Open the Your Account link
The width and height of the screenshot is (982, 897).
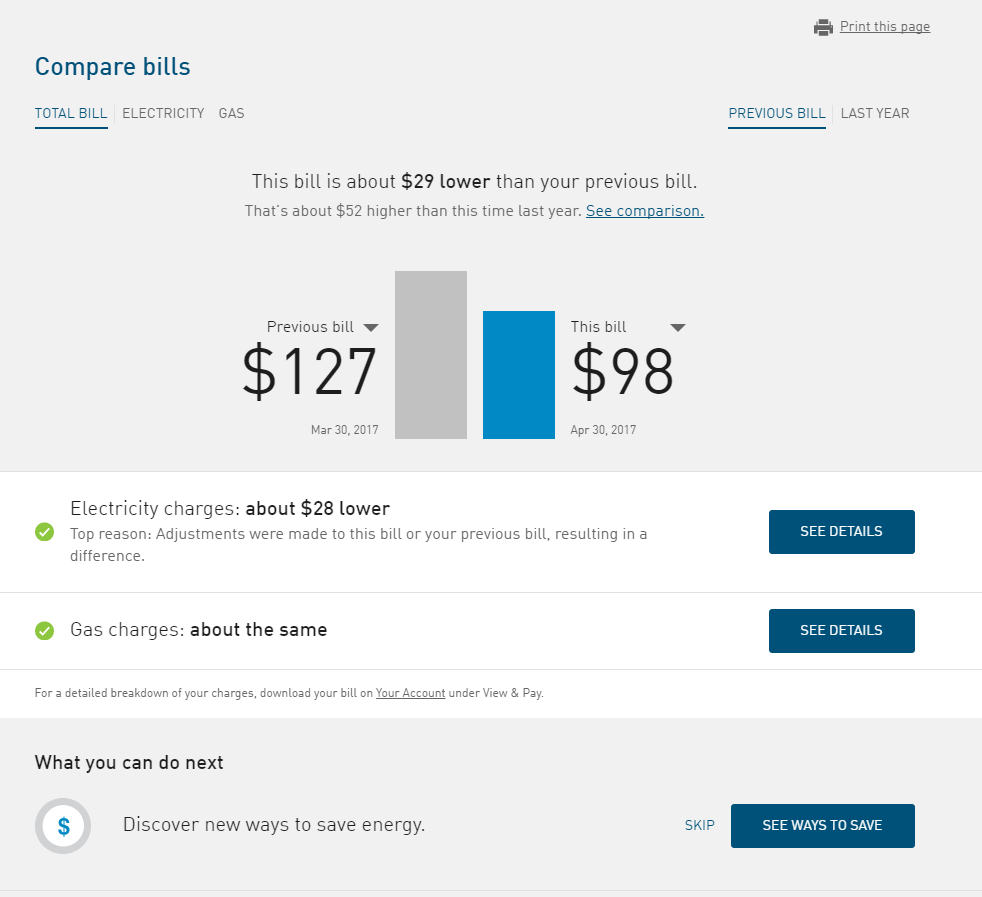(410, 693)
